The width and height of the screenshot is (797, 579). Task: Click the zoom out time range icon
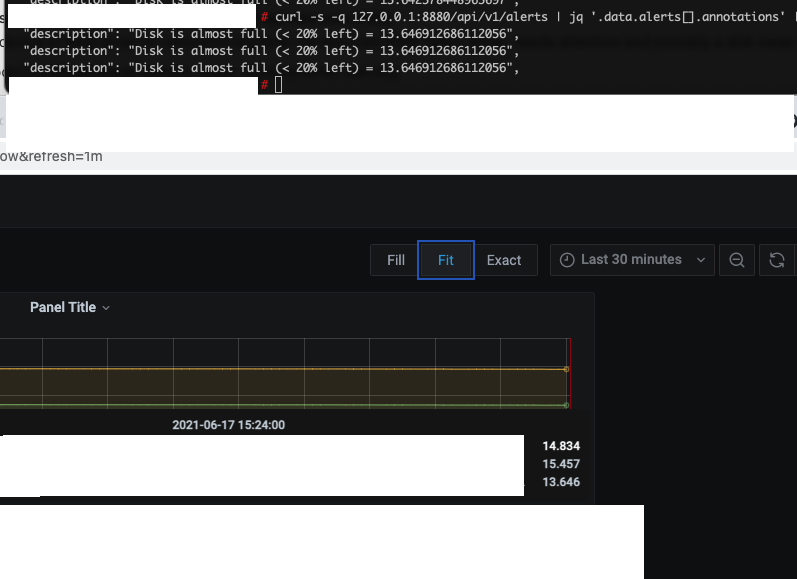pos(737,260)
